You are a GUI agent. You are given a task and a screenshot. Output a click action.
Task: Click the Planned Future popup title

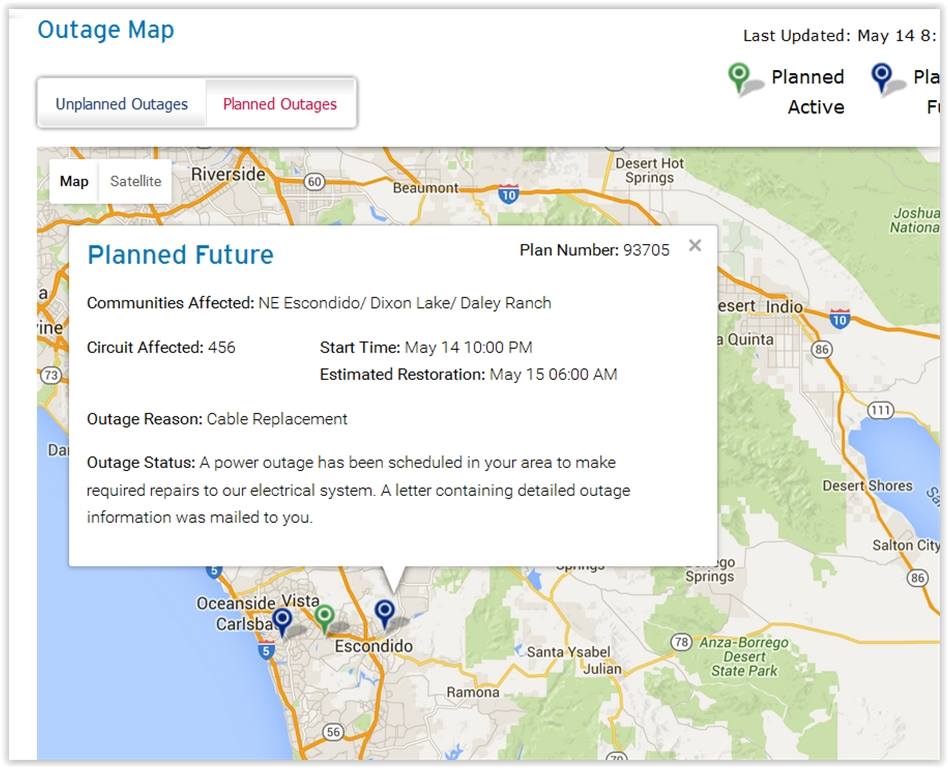tap(180, 255)
